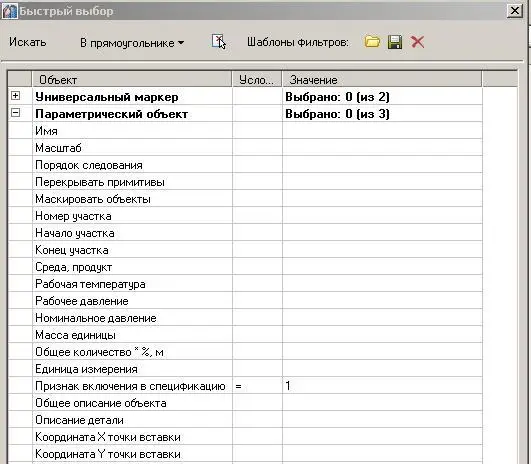Close the 'Быстрый выбор' dialog
Image resolution: width=531 pixels, height=464 pixels.
coord(514,11)
